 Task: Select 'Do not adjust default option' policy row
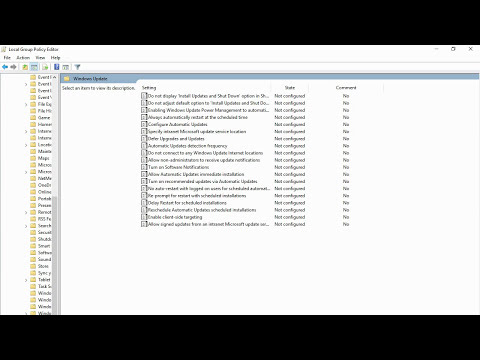(208, 103)
